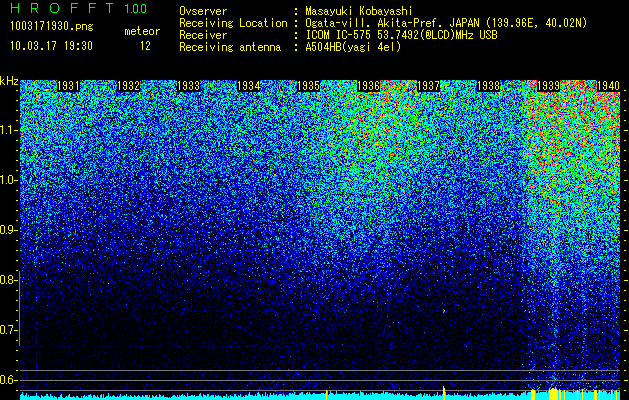Click the 1.1 kHz axis label
Screen dimensions: 629x400
point(7,130)
